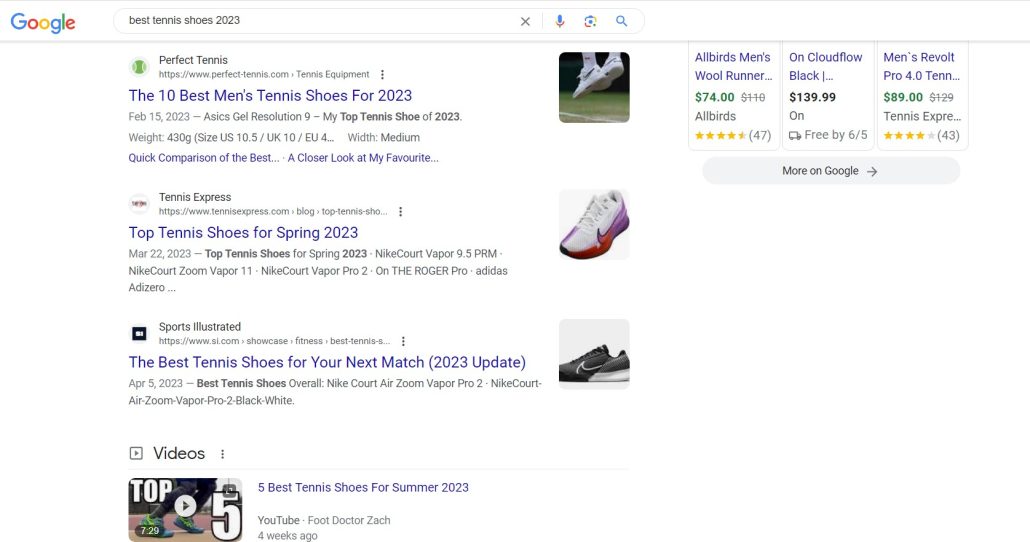
Task: Click the magnifying glass search button
Action: tap(621, 21)
